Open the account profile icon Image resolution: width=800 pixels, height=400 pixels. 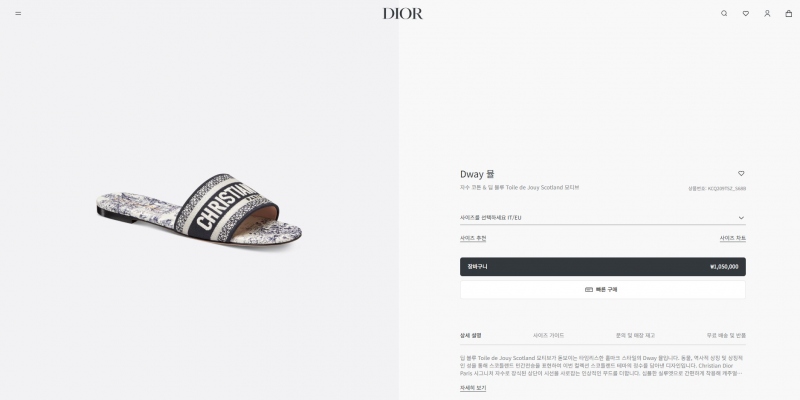(767, 14)
